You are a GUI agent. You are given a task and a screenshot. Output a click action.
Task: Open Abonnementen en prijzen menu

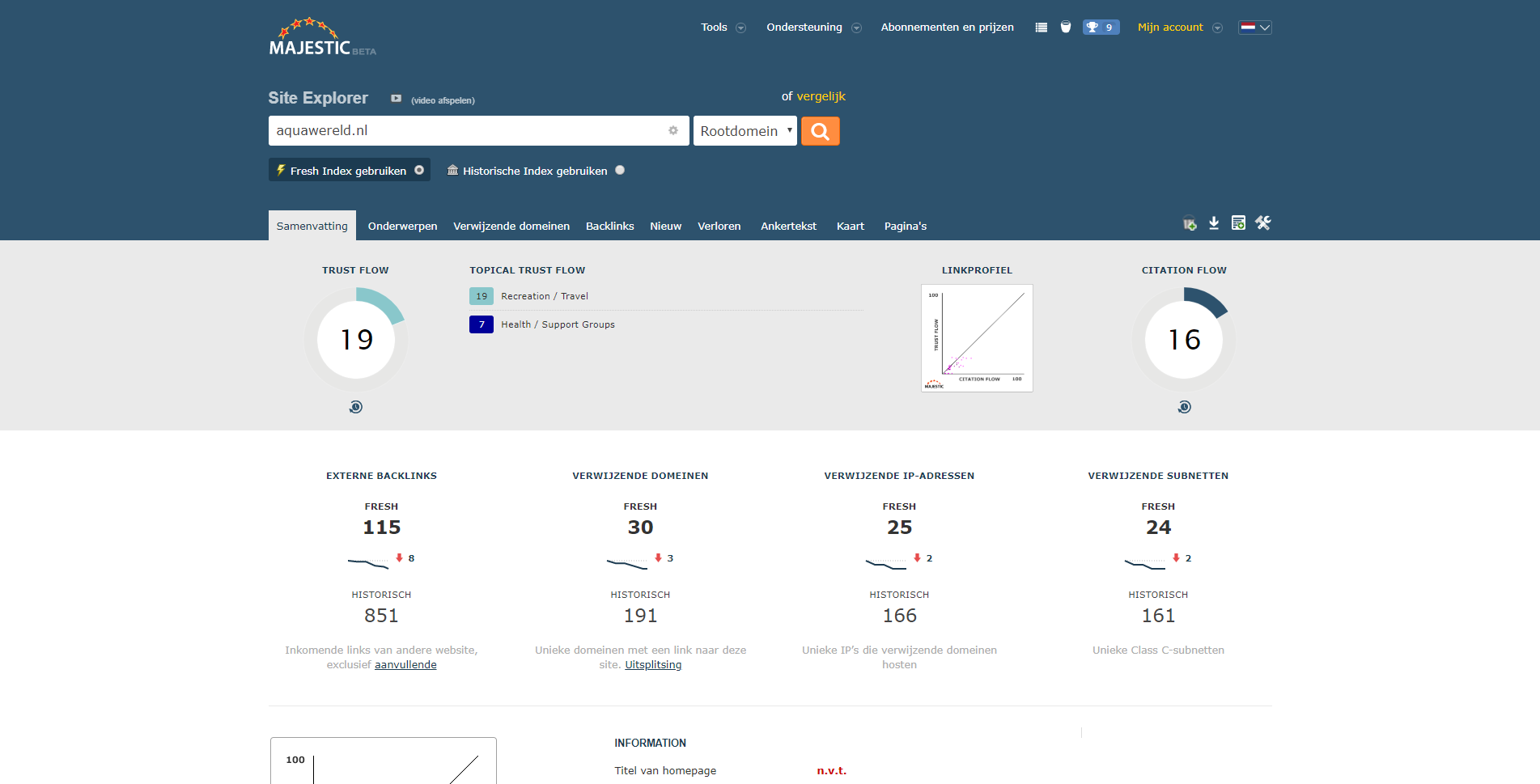pyautogui.click(x=947, y=28)
